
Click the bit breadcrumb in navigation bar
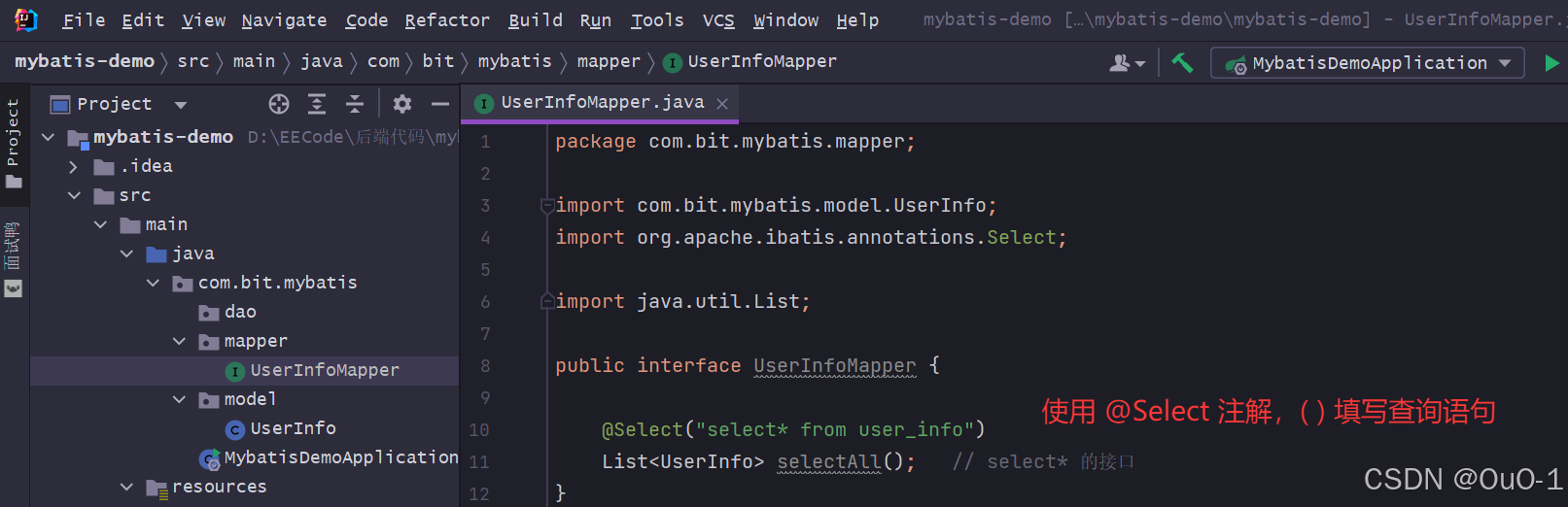pos(438,61)
